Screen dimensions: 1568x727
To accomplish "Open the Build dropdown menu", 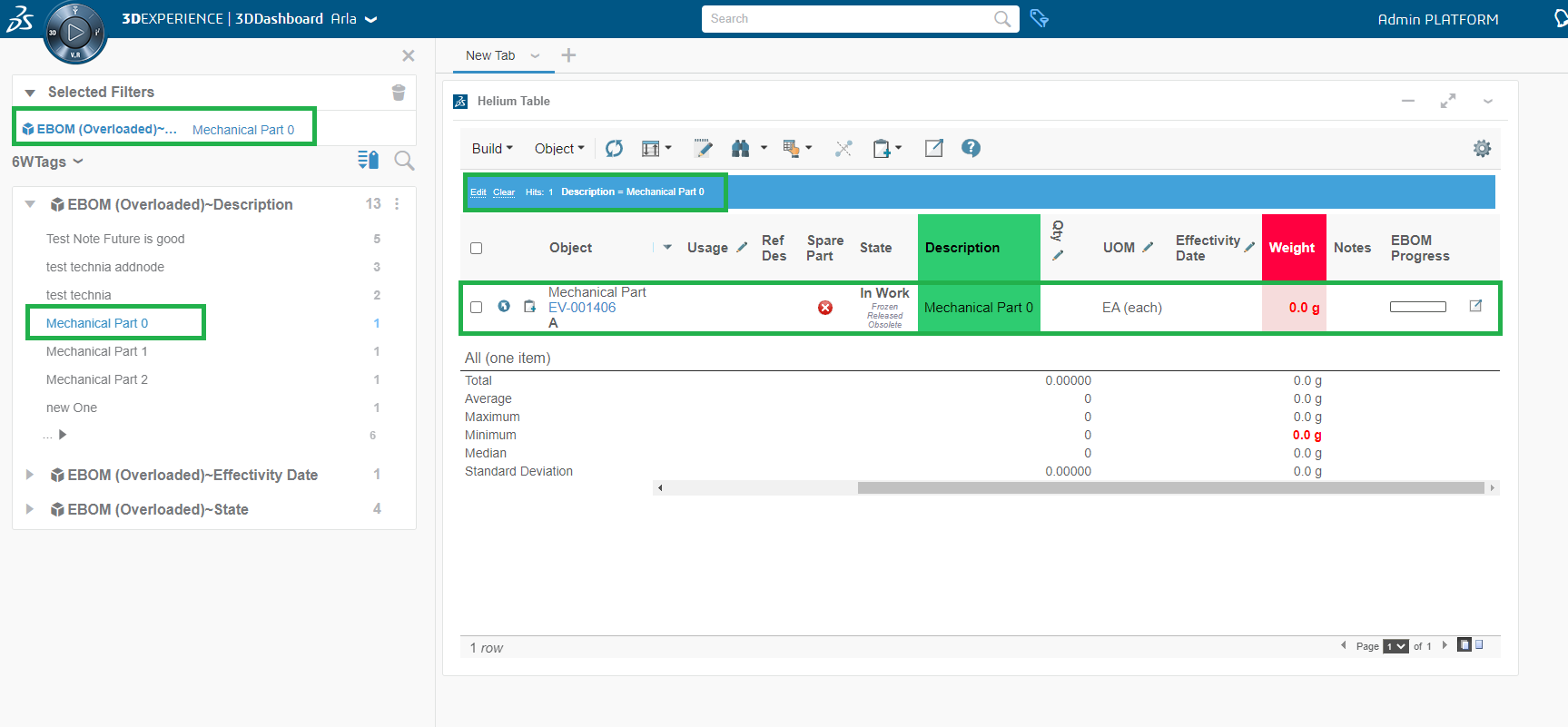I will pos(492,149).
